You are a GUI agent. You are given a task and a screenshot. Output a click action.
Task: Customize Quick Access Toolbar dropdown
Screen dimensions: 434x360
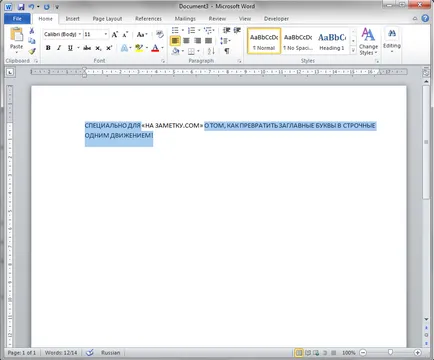pos(57,7)
